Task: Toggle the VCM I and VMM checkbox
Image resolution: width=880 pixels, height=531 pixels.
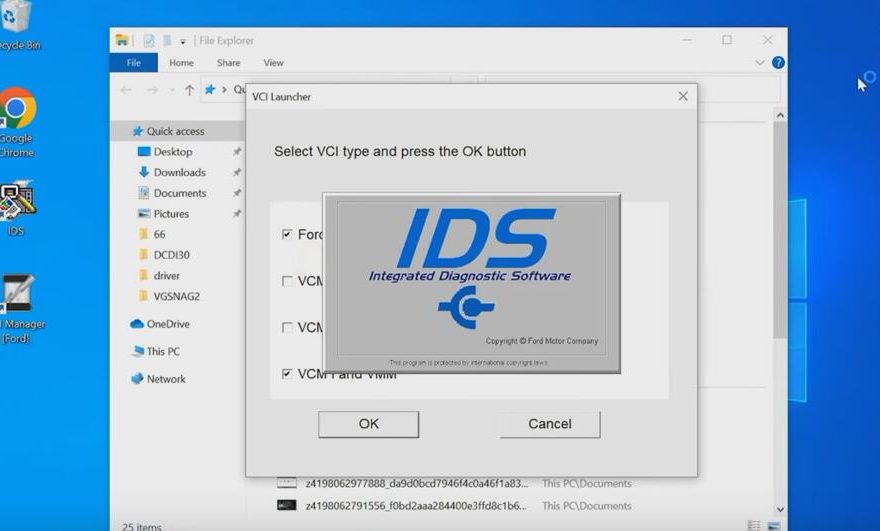Action: [x=287, y=374]
